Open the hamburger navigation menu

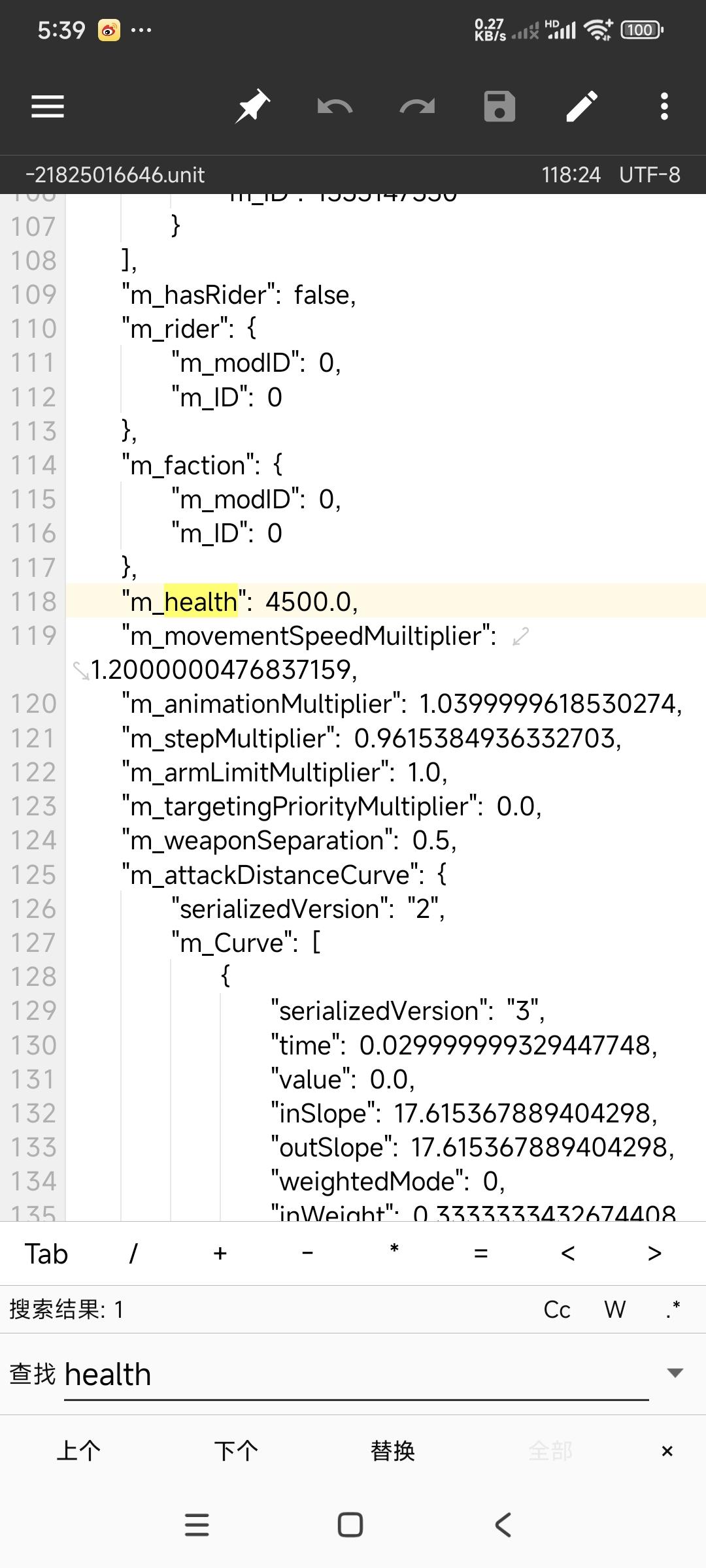click(x=48, y=106)
